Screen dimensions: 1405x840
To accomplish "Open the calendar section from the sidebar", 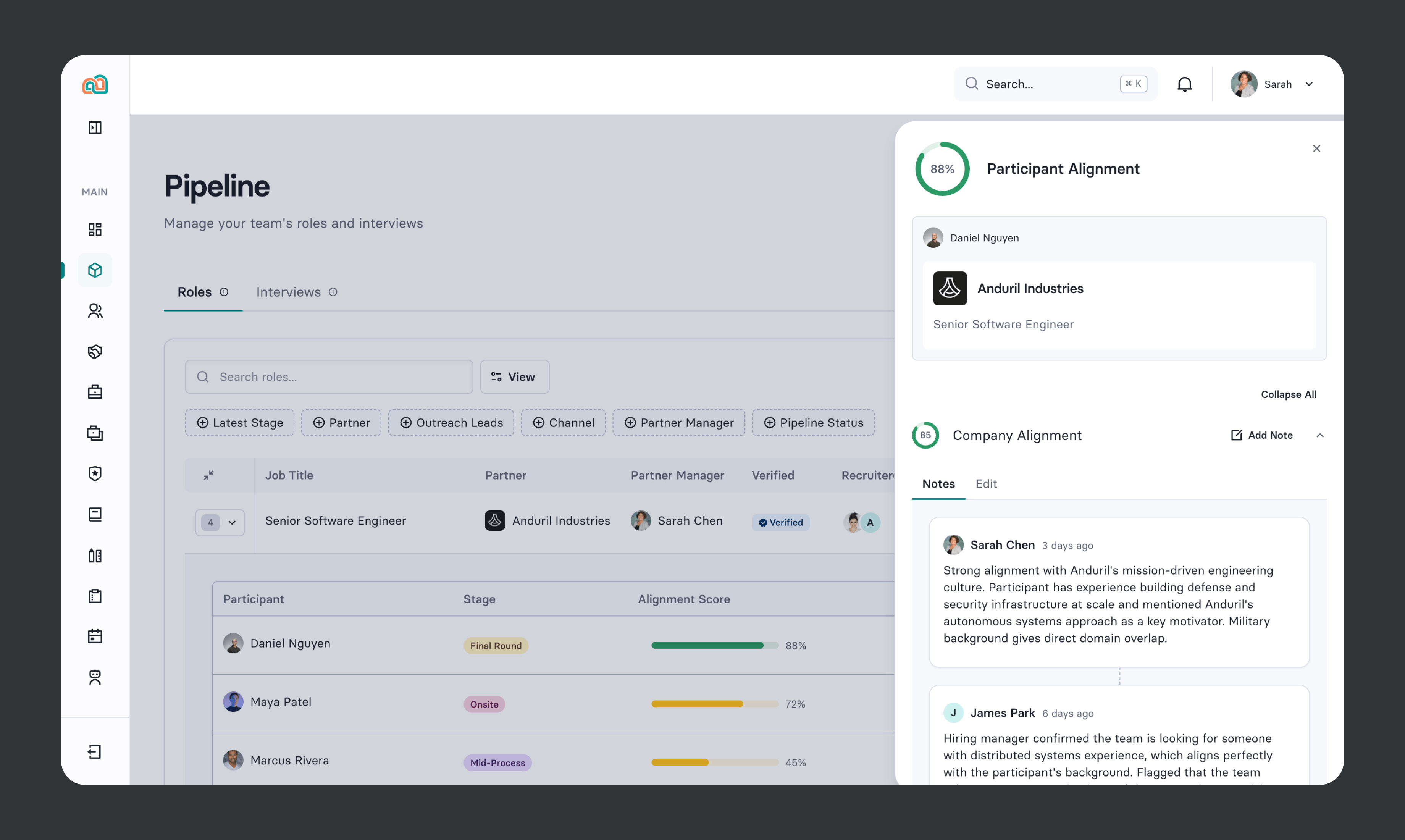I will pyautogui.click(x=95, y=636).
